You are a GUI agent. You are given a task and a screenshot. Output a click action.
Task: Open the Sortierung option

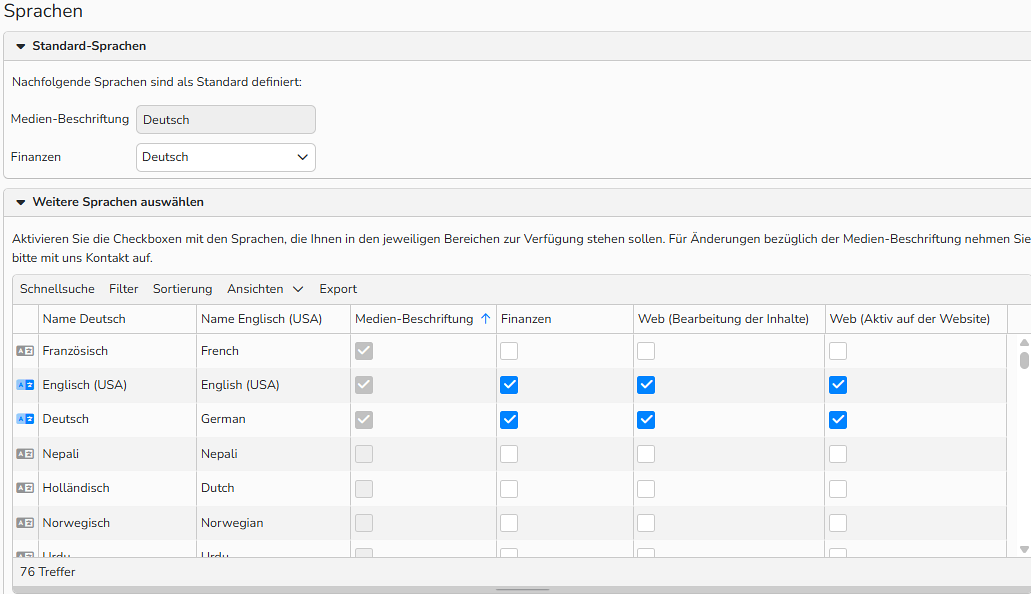click(182, 289)
